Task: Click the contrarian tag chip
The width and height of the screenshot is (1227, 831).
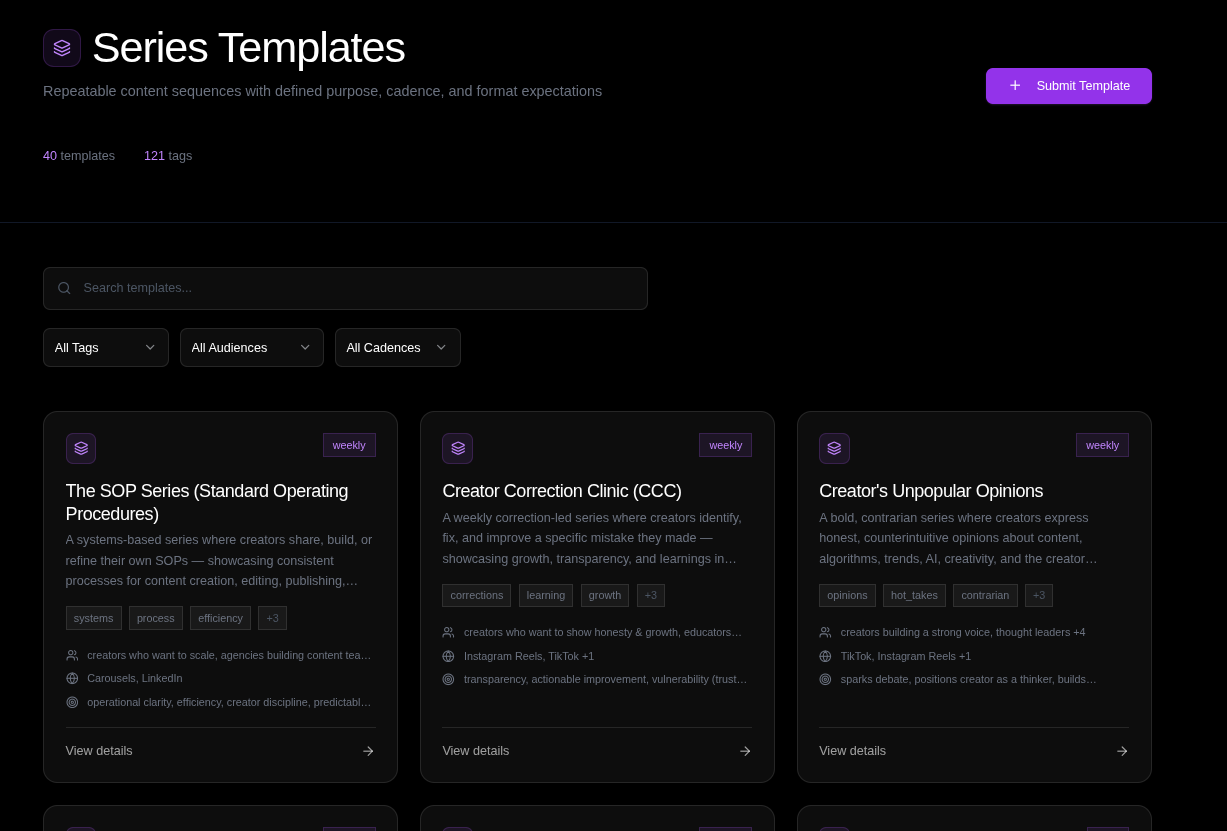Action: [x=985, y=596]
